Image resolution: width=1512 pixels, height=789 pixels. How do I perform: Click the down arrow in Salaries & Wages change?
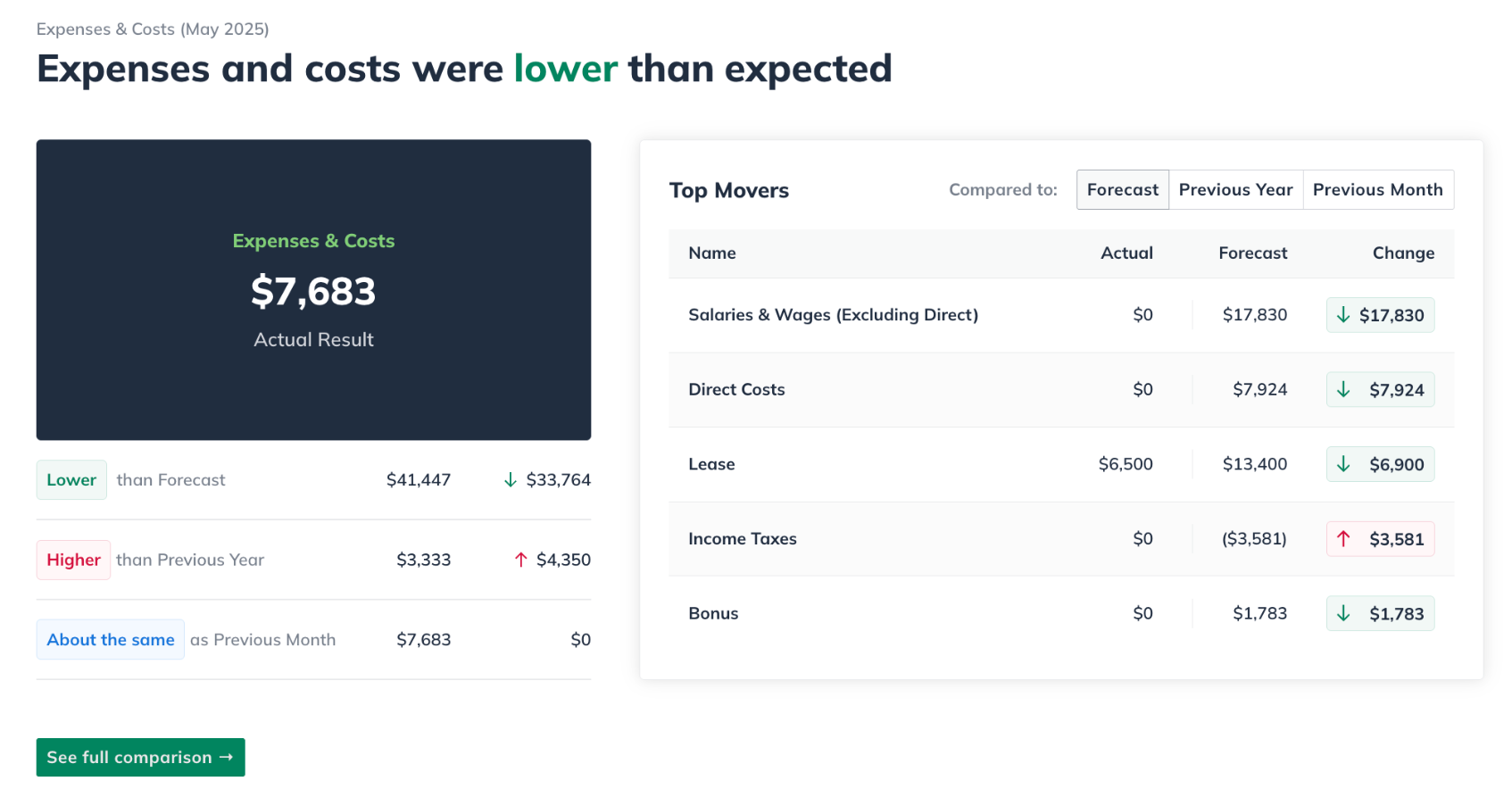click(1342, 315)
